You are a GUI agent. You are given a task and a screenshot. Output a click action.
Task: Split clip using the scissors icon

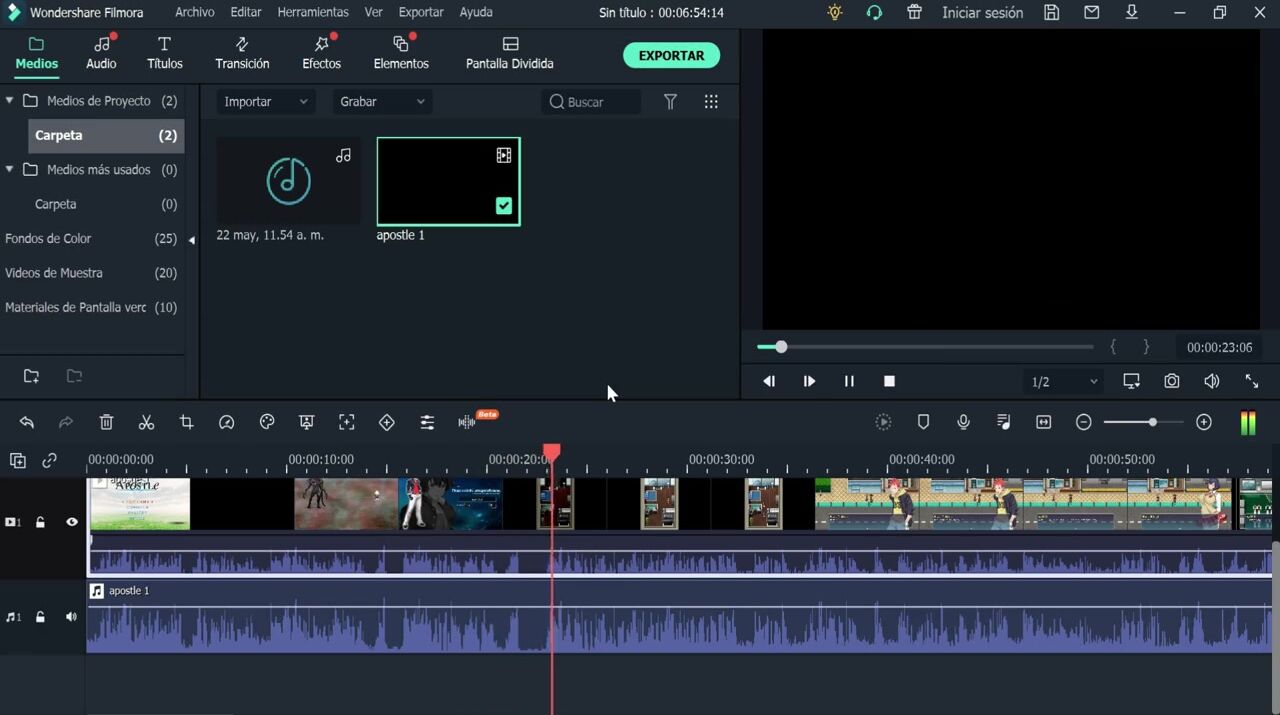146,423
